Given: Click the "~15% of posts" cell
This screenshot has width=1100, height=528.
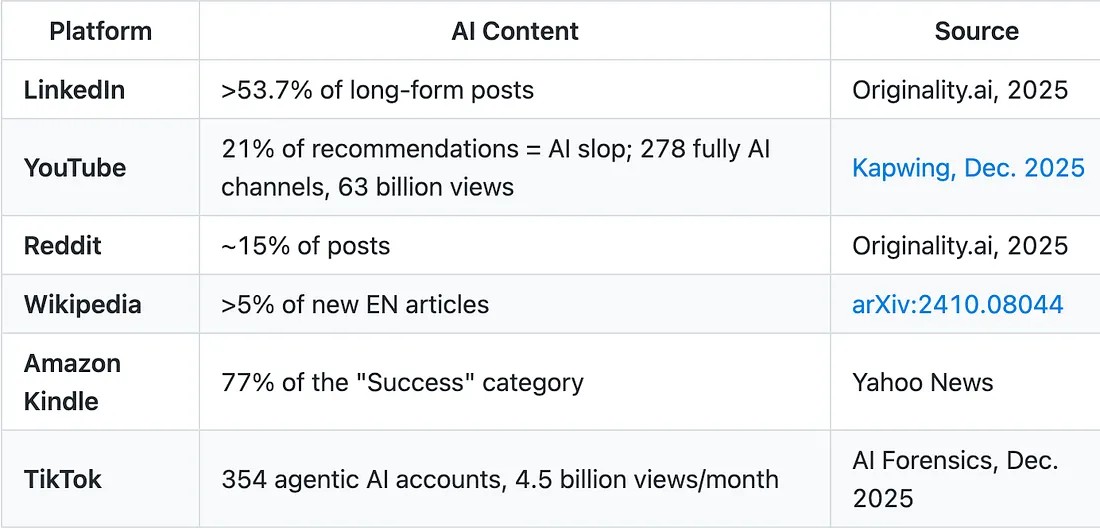Looking at the screenshot, I should click(306, 246).
